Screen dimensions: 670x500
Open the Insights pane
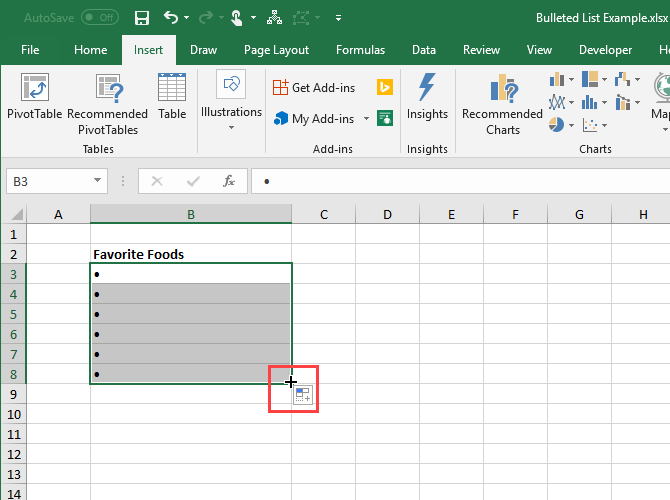point(427,99)
